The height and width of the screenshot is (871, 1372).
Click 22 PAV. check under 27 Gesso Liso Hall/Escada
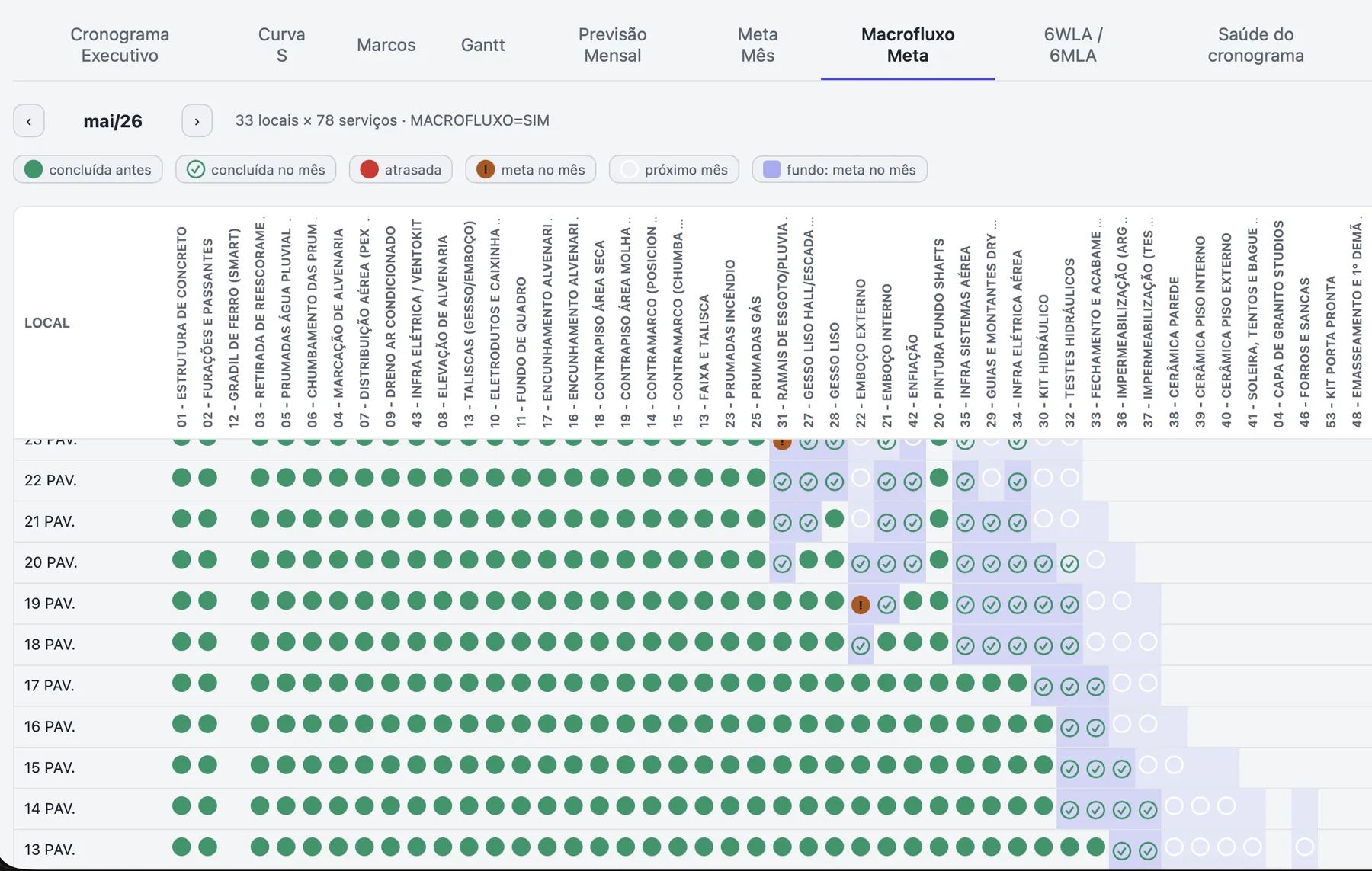(809, 481)
